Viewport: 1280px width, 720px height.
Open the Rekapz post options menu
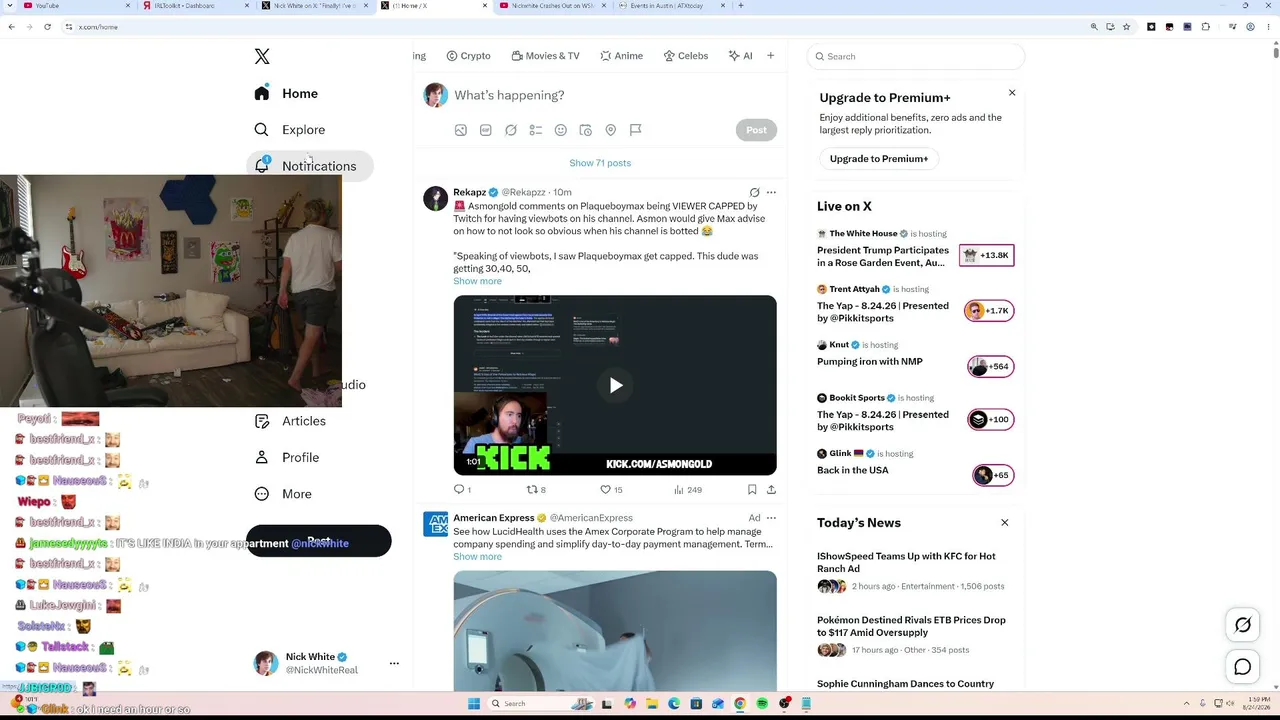point(771,193)
